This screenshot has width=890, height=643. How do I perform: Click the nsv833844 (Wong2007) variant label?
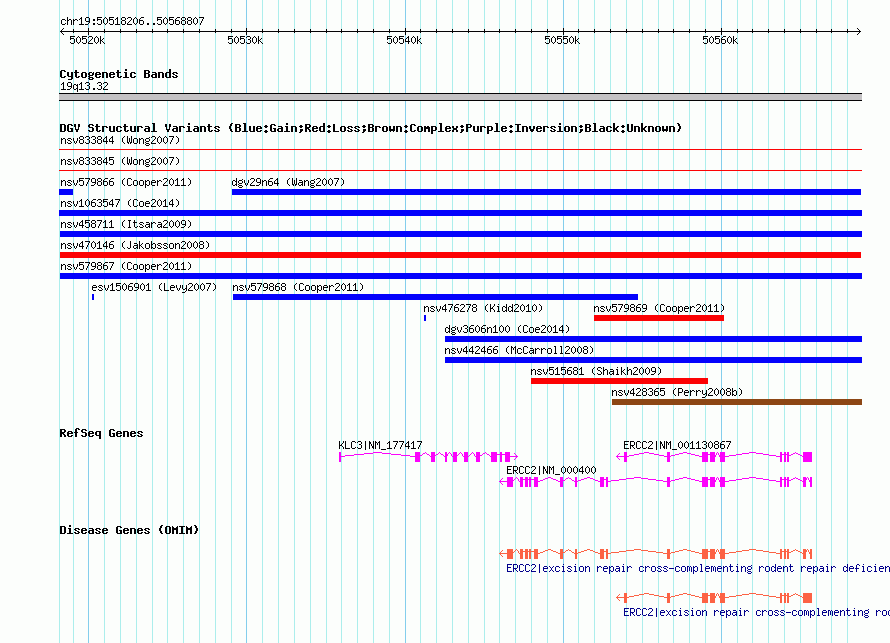120,140
